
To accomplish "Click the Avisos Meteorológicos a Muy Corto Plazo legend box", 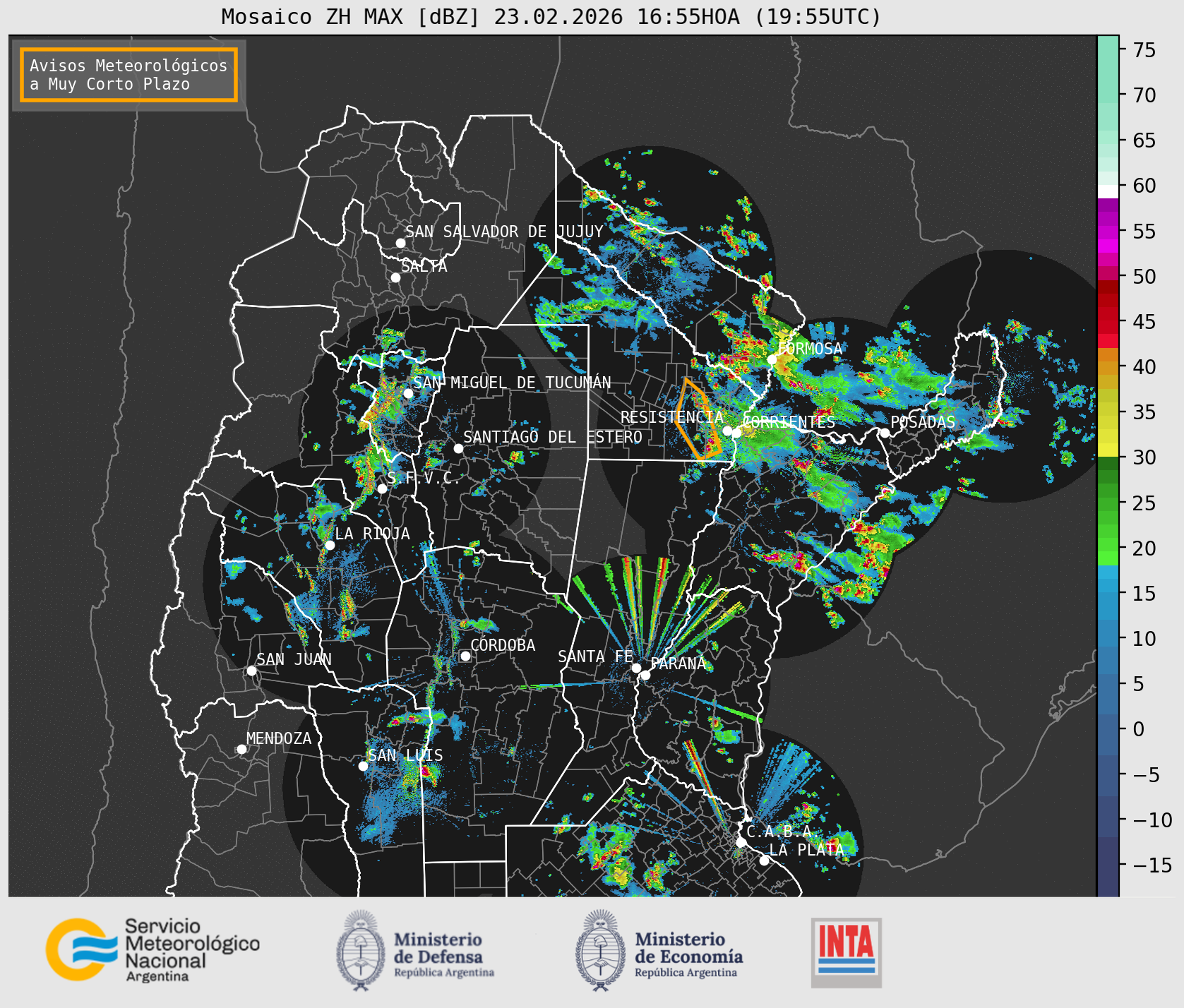I will click(128, 75).
